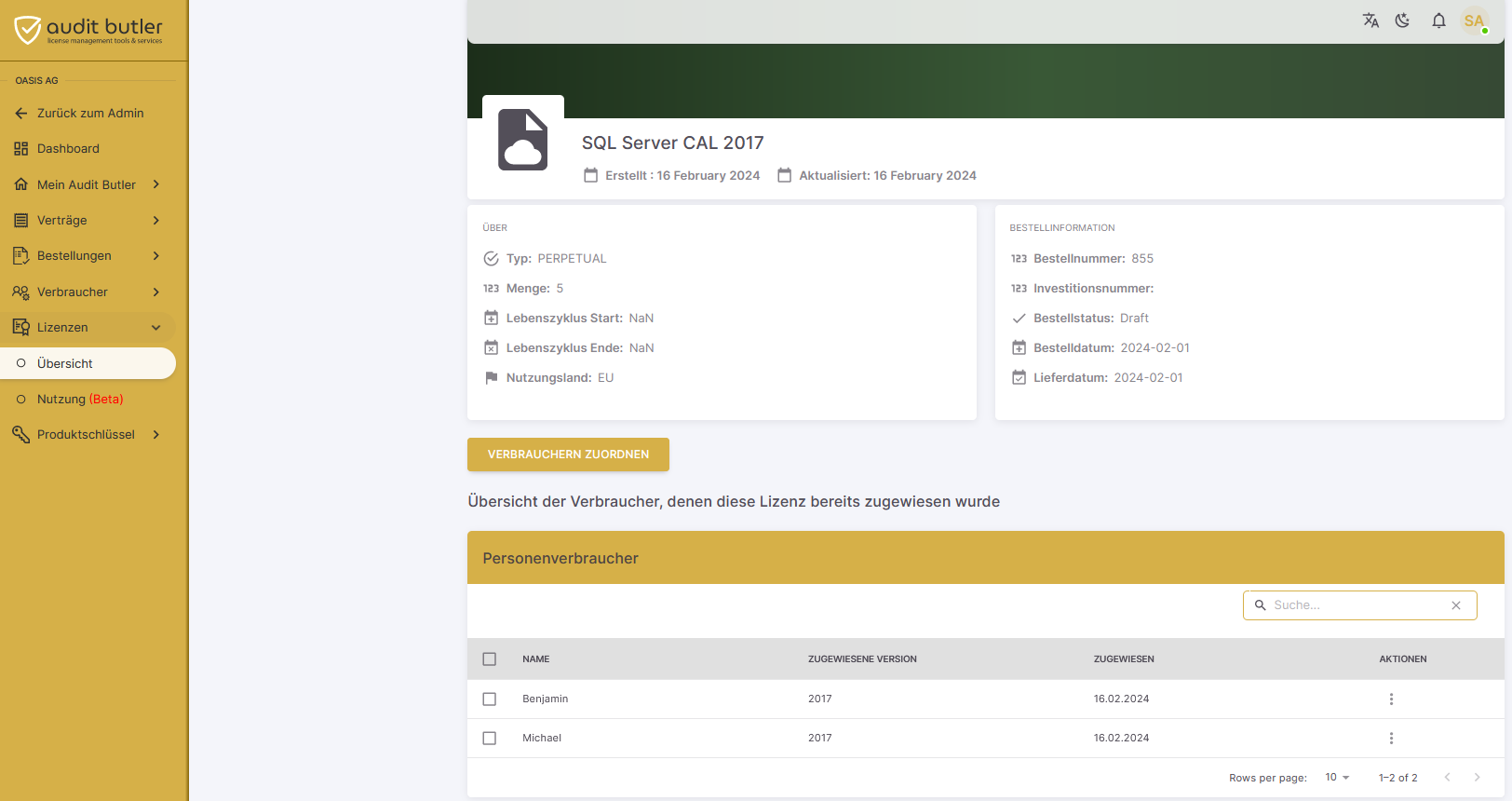Click the Bestellungen order icon
Image resolution: width=1512 pixels, height=801 pixels.
click(21, 256)
